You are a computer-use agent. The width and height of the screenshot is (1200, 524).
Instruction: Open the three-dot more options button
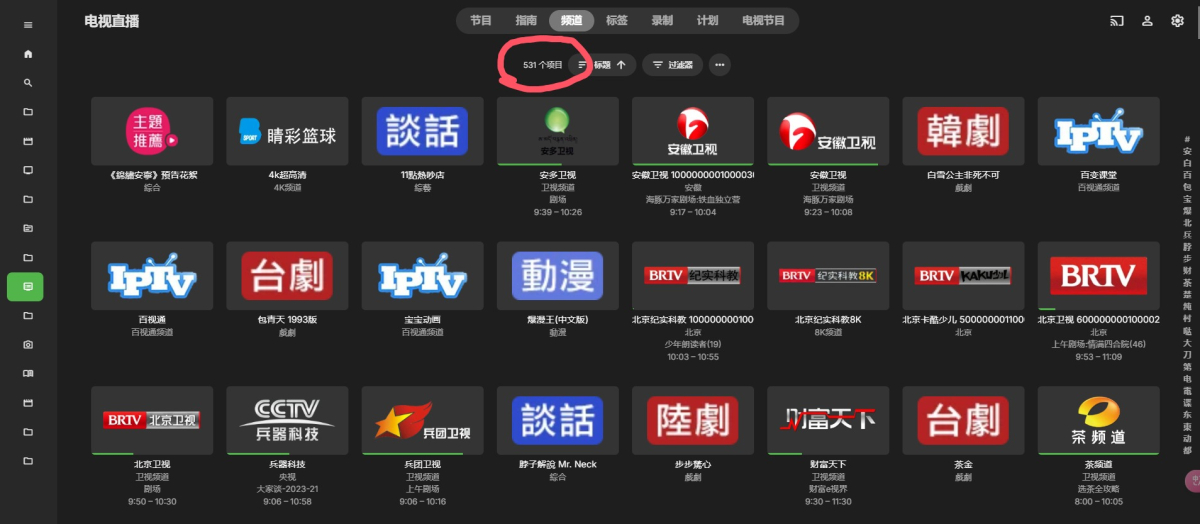click(x=720, y=65)
